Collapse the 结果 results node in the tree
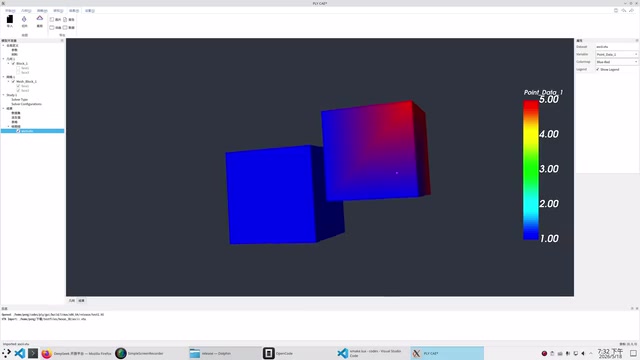 (x=4, y=109)
